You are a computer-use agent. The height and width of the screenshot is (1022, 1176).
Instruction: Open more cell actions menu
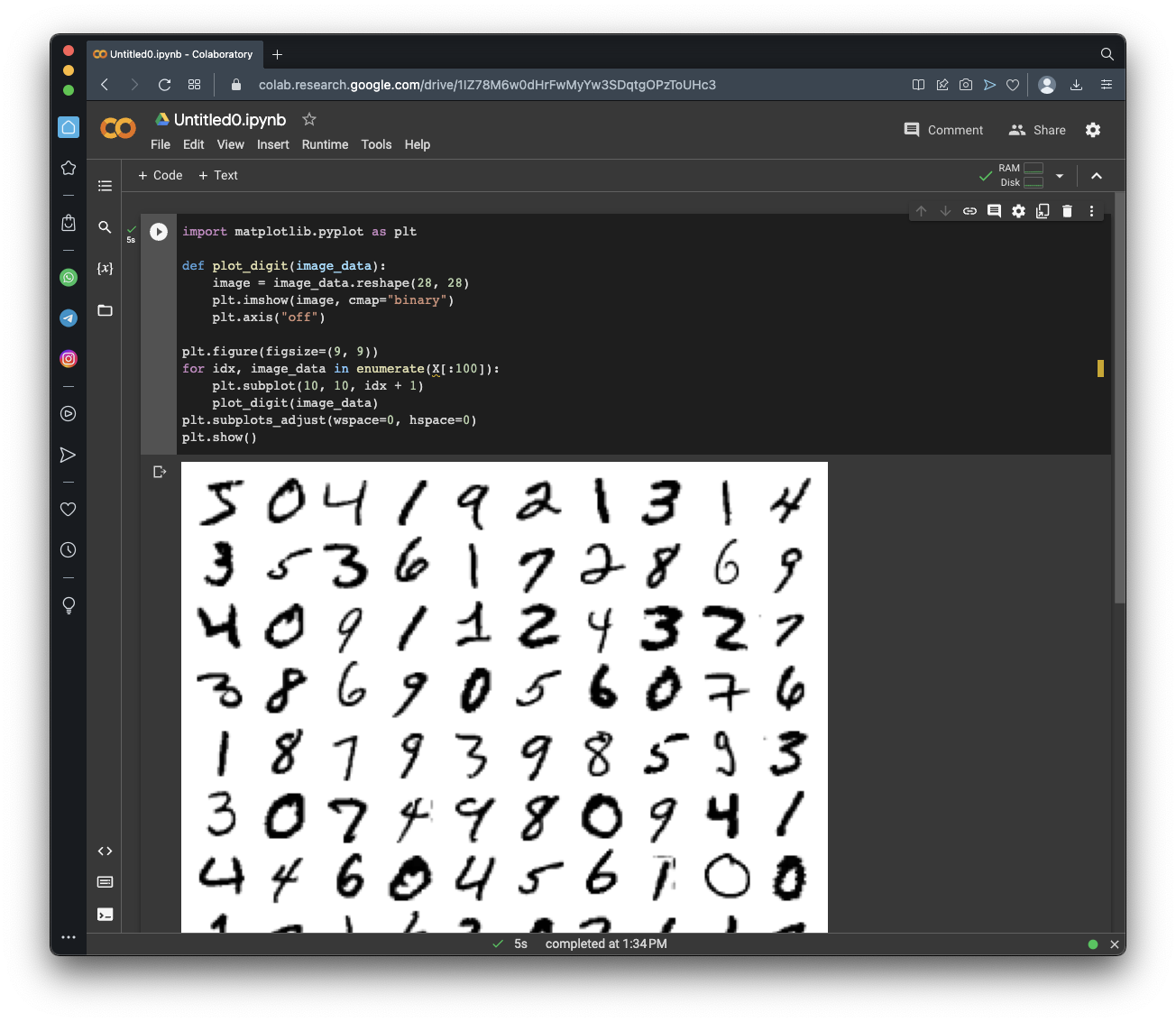pyautogui.click(x=1091, y=211)
